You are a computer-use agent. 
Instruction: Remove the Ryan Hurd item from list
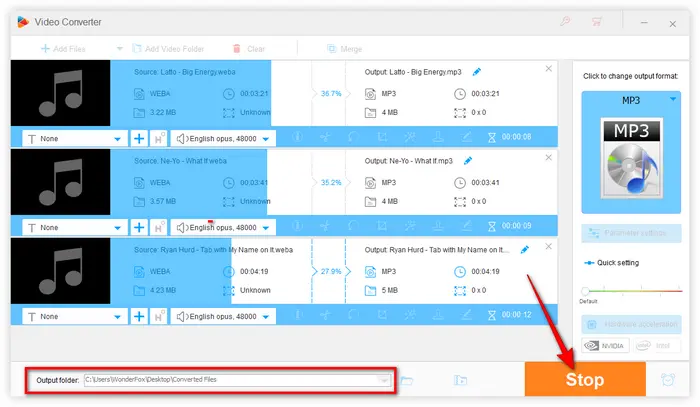[x=549, y=246]
